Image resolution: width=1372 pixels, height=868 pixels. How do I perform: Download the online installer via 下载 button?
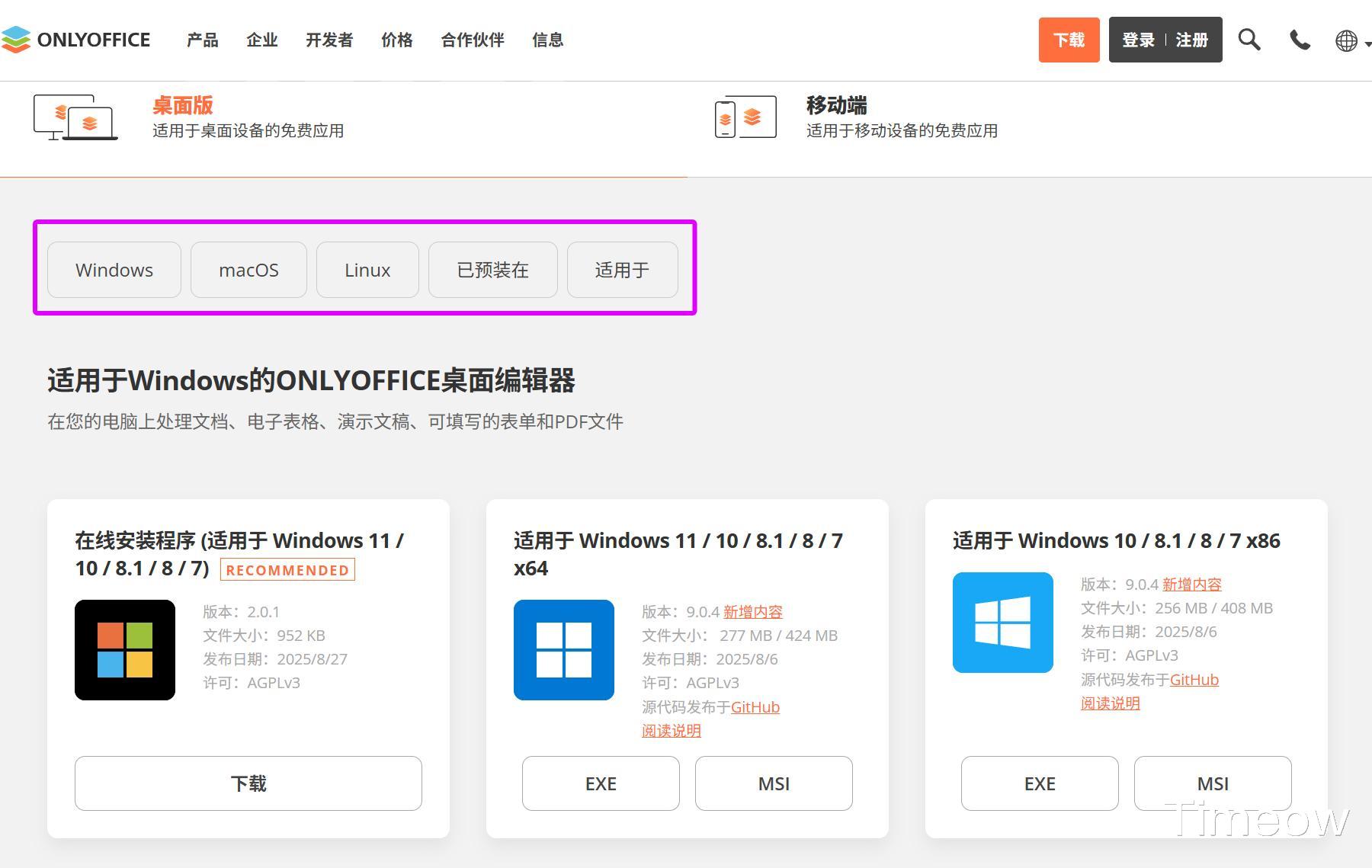(248, 783)
